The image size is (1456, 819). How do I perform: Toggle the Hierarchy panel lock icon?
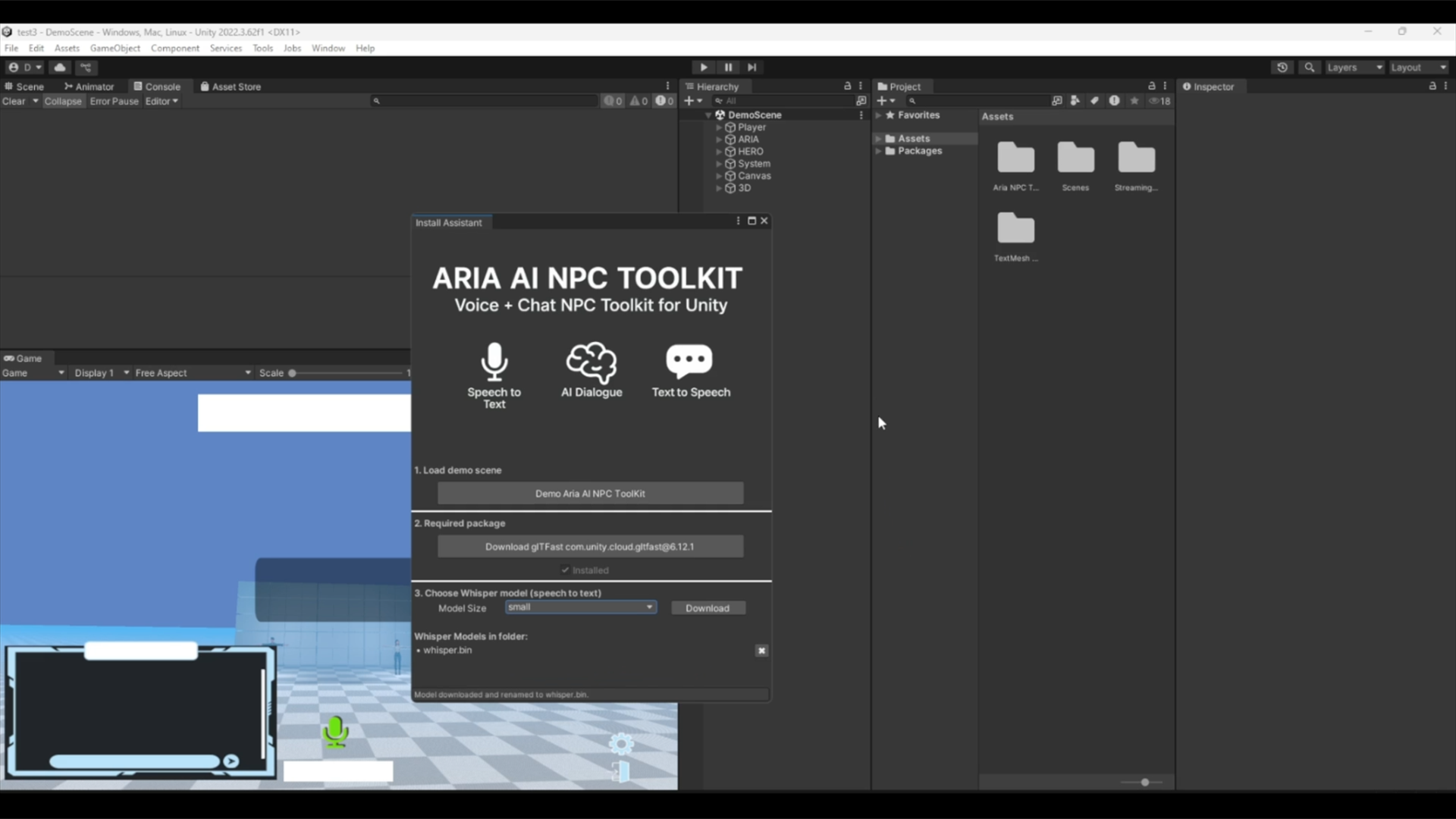(847, 86)
